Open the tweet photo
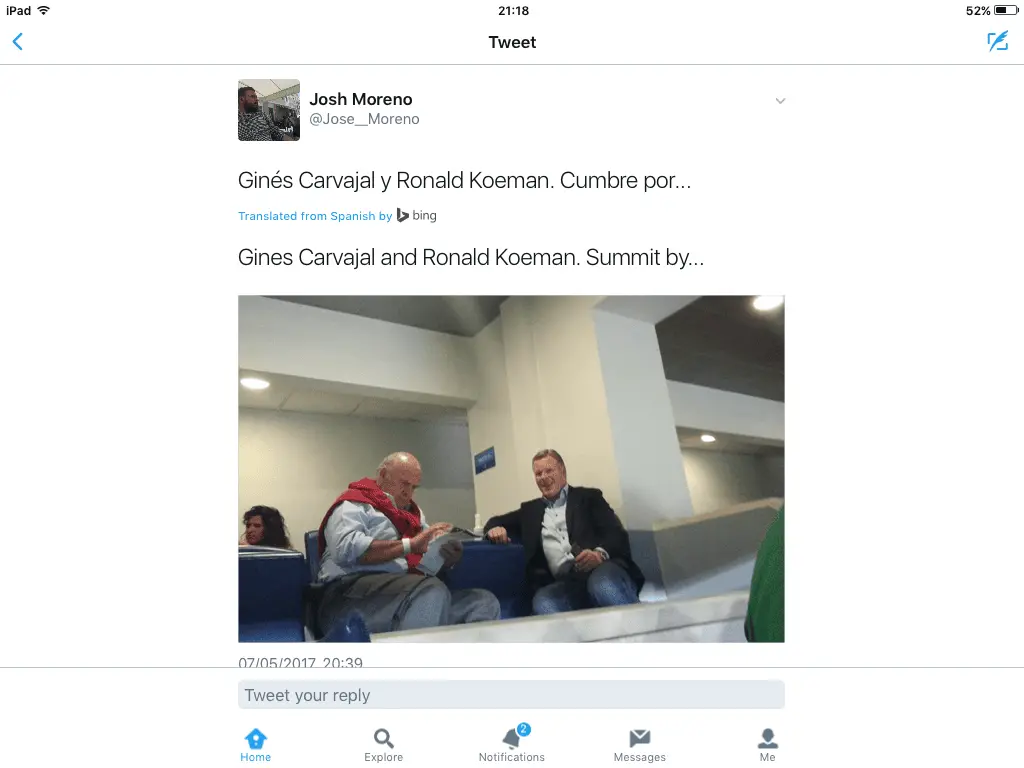This screenshot has height=768, width=1024. (511, 468)
